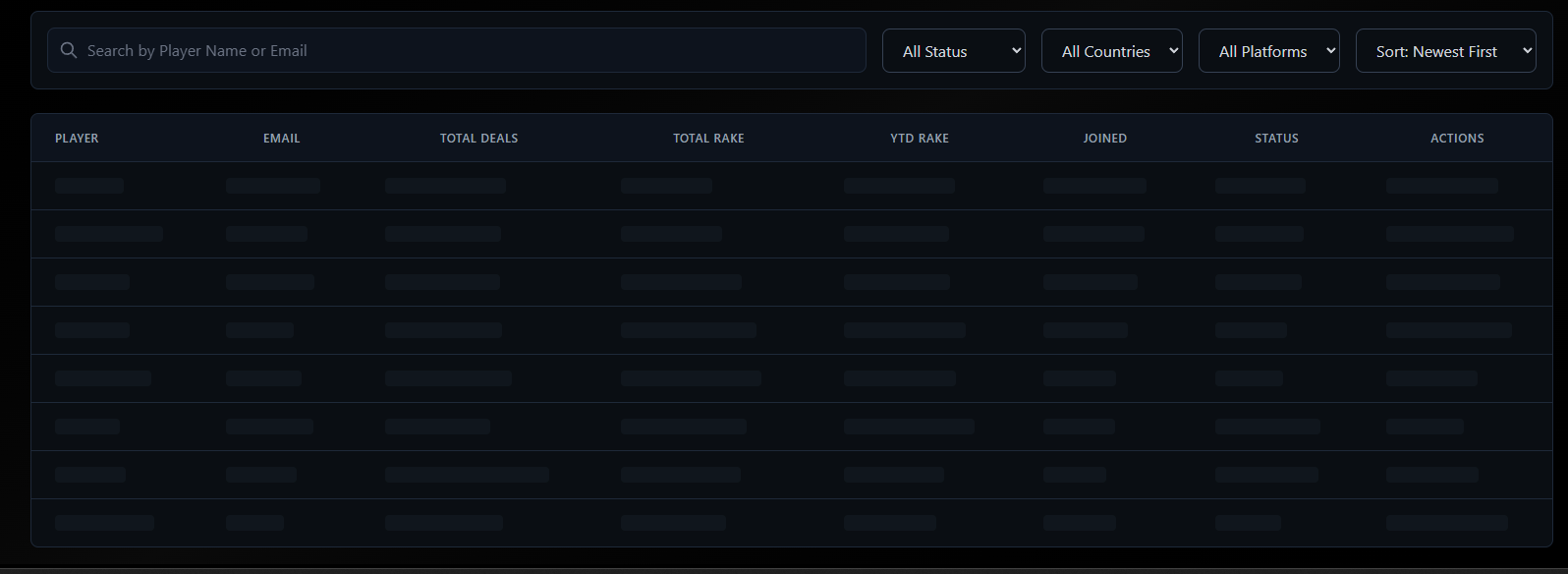
Task: Click the EMAIL column header
Action: (282, 139)
